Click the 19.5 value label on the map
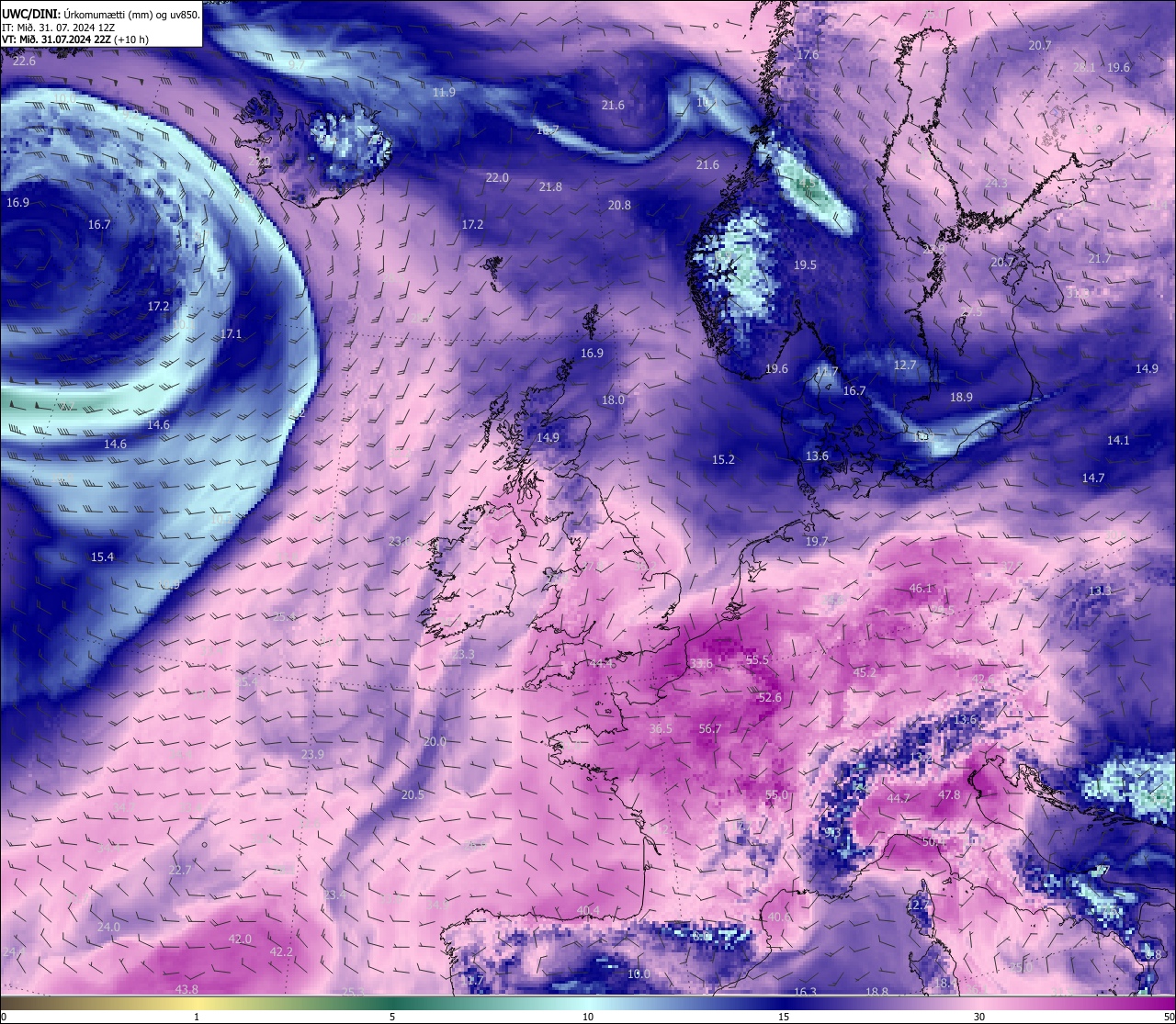This screenshot has width=1176, height=1024. click(x=805, y=265)
